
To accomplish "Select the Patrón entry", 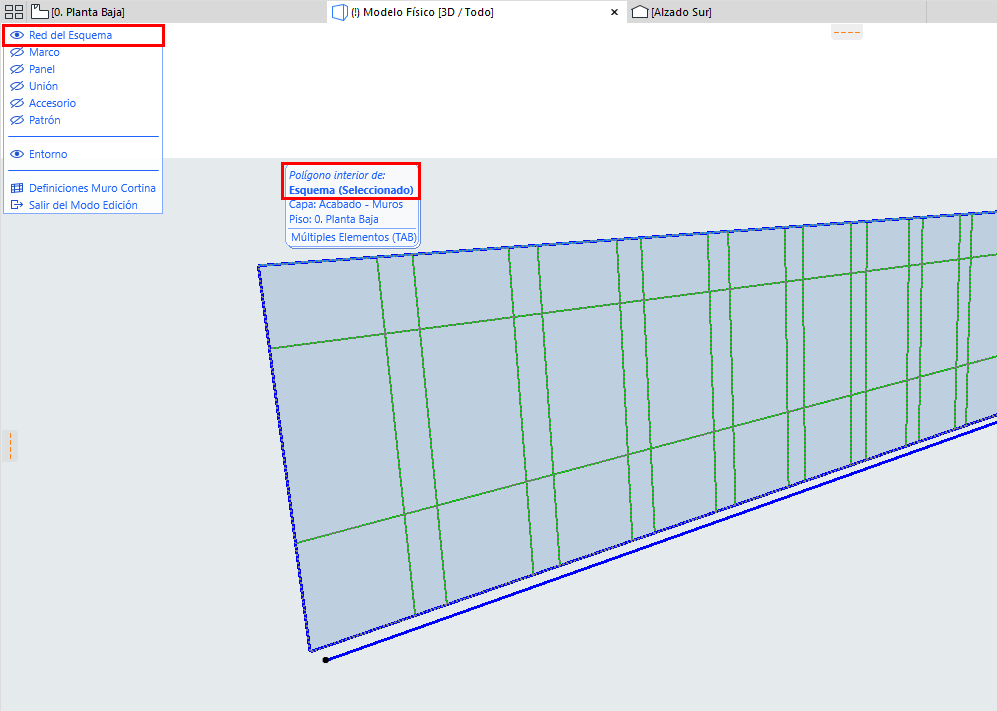I will (45, 120).
